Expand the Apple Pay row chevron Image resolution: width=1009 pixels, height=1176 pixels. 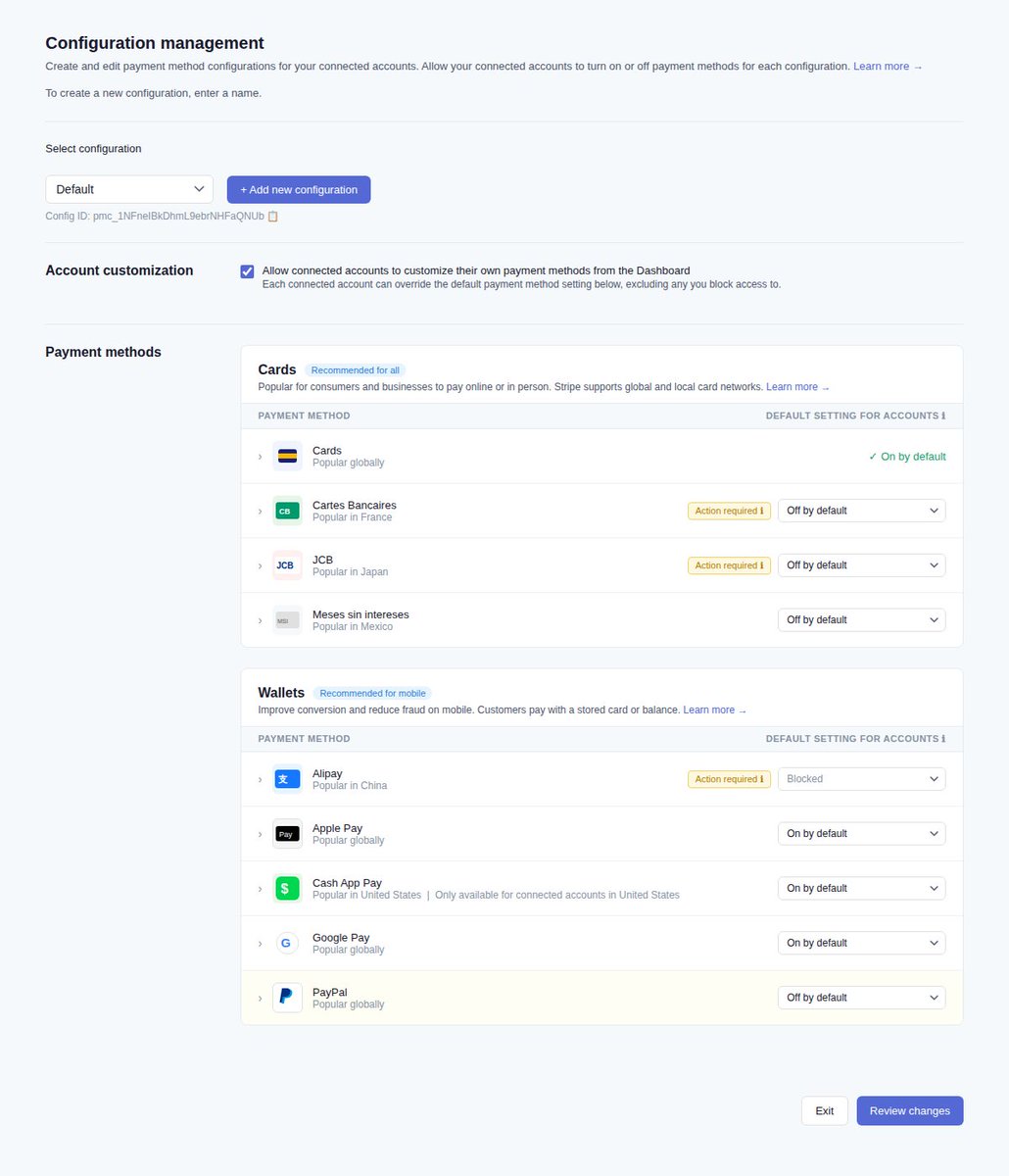[261, 835]
